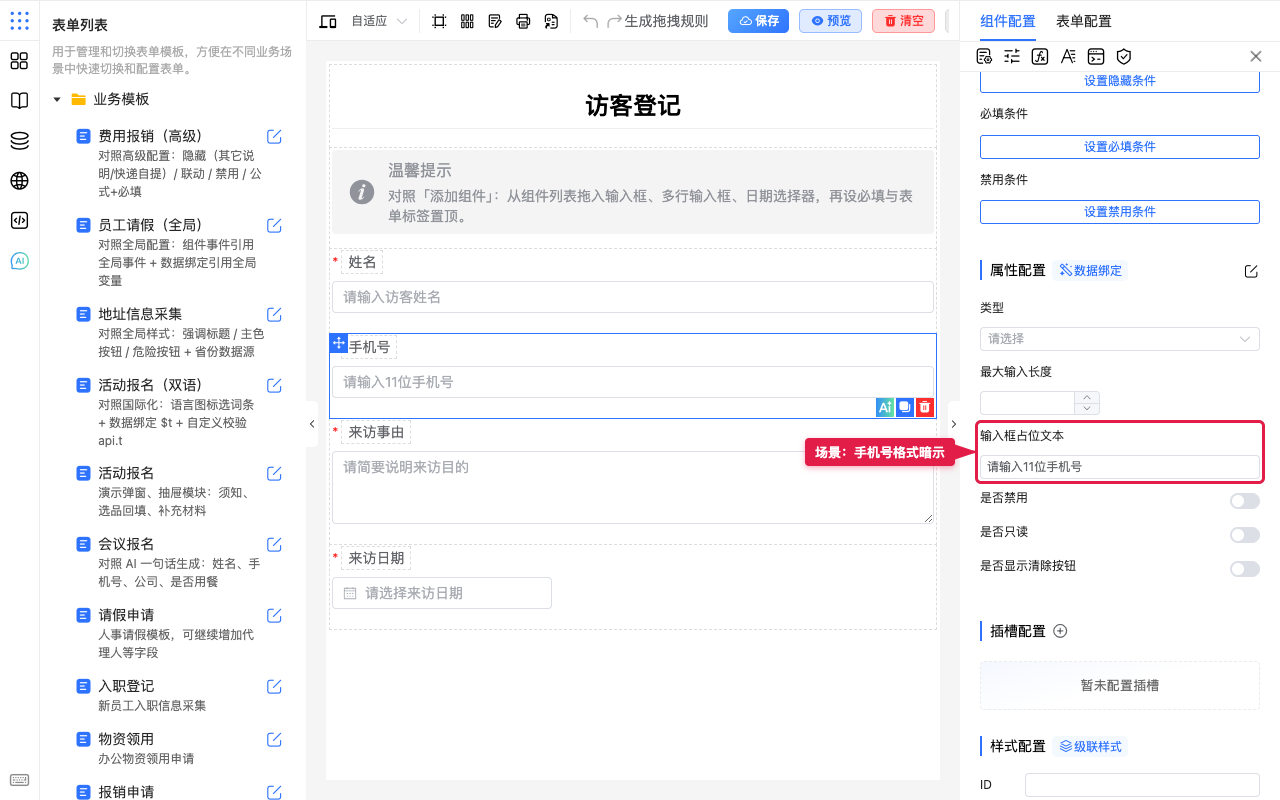1280x800 pixels.
Task: Click the 预览 button
Action: point(830,21)
